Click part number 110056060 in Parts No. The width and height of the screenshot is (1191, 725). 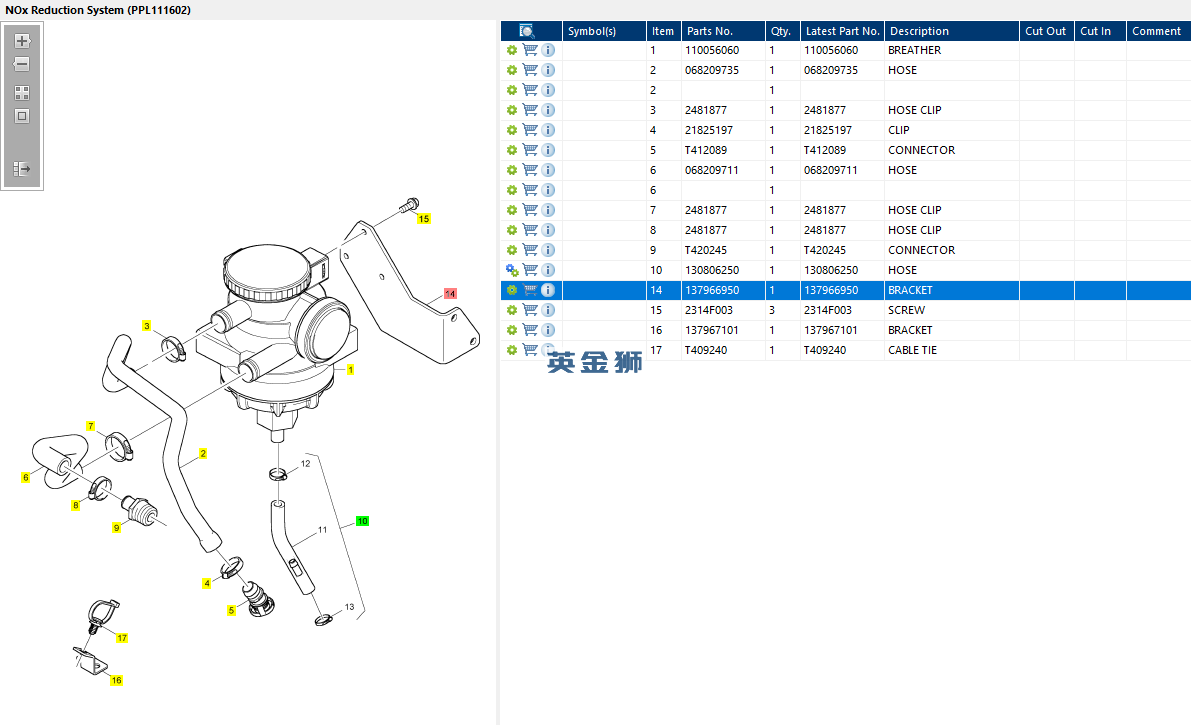pyautogui.click(x=723, y=50)
